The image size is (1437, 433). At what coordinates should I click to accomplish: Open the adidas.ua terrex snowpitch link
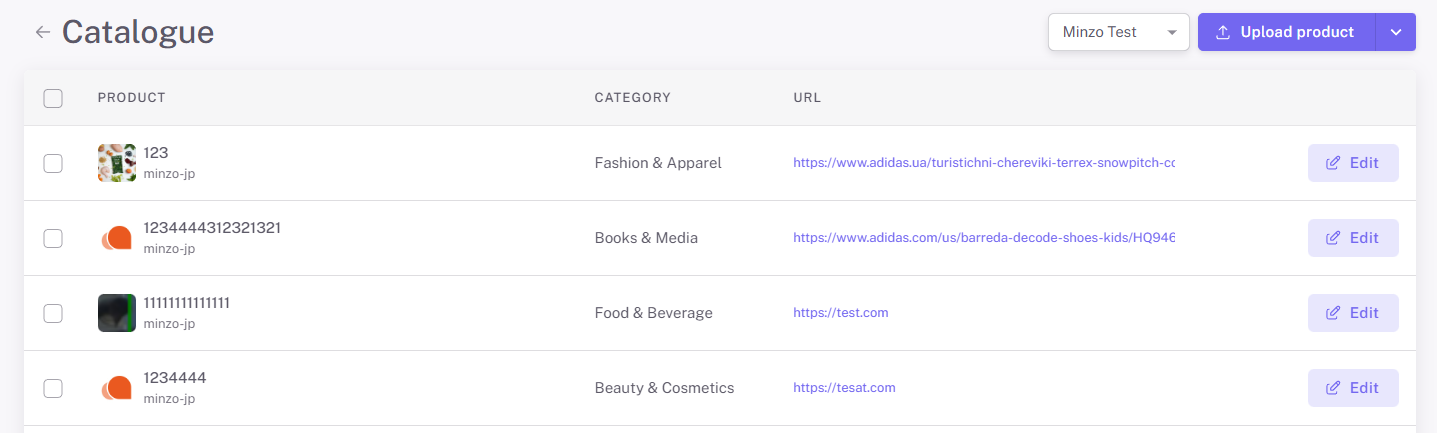(x=983, y=163)
